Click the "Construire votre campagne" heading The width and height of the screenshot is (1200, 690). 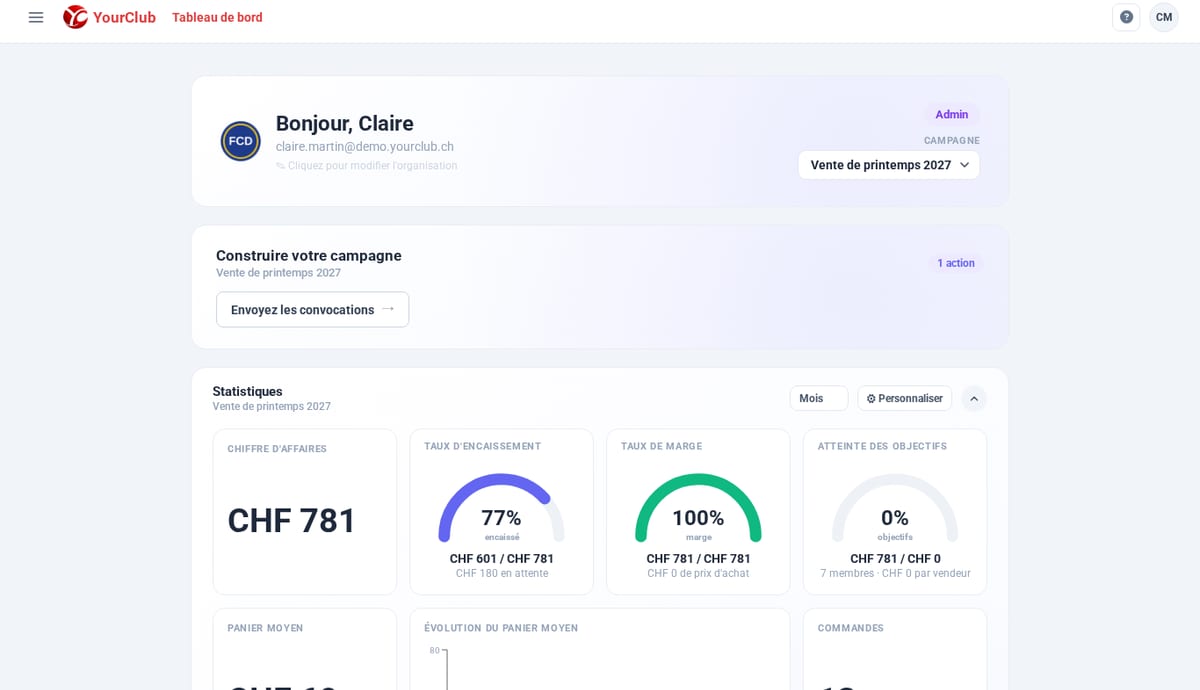(309, 255)
